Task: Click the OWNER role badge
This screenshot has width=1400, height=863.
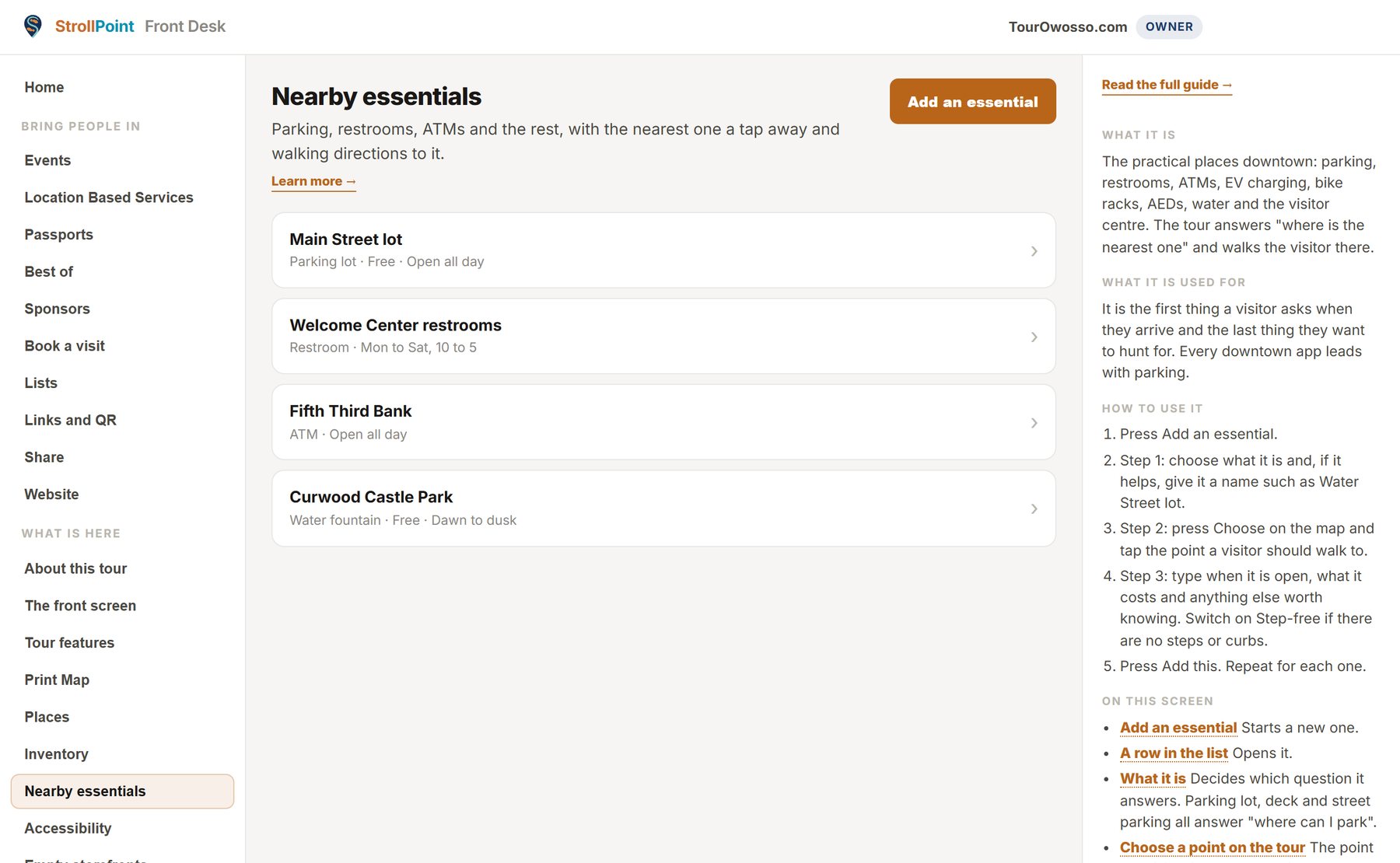Action: 1169,26
